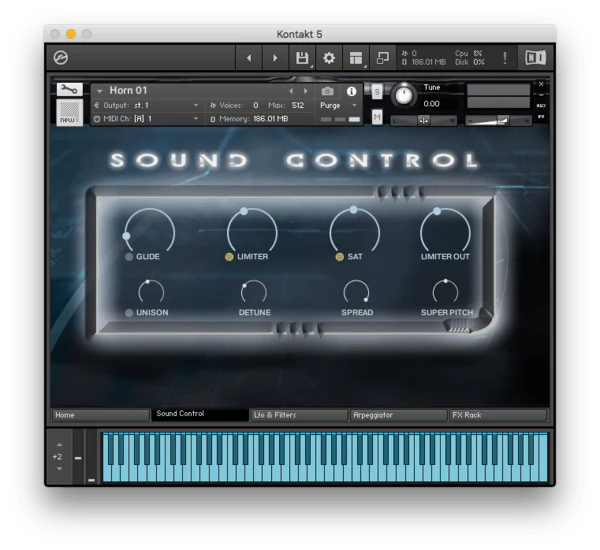Click the DETUNE knob

click(x=254, y=292)
